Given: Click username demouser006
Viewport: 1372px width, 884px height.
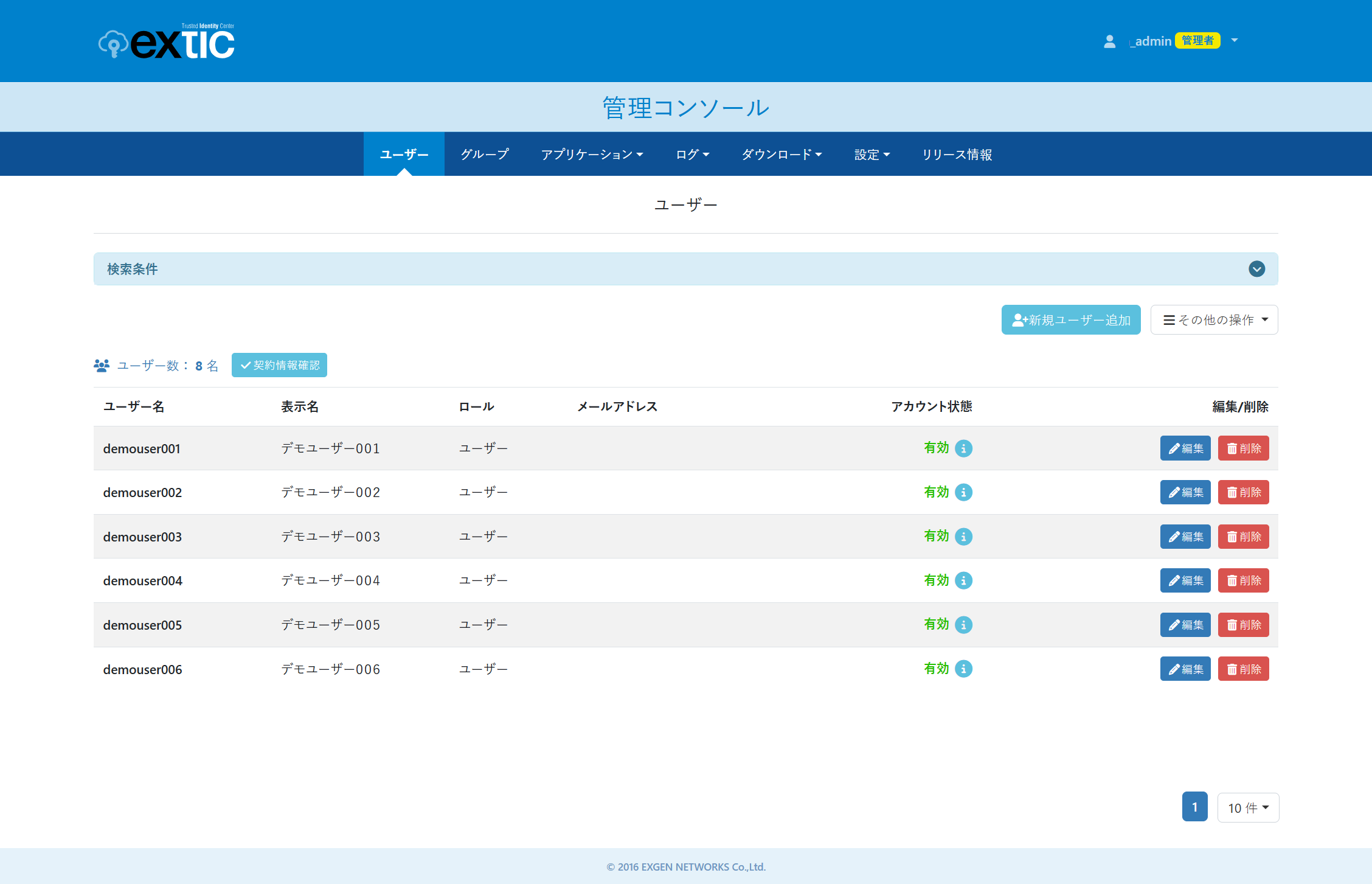Looking at the screenshot, I should [x=142, y=669].
